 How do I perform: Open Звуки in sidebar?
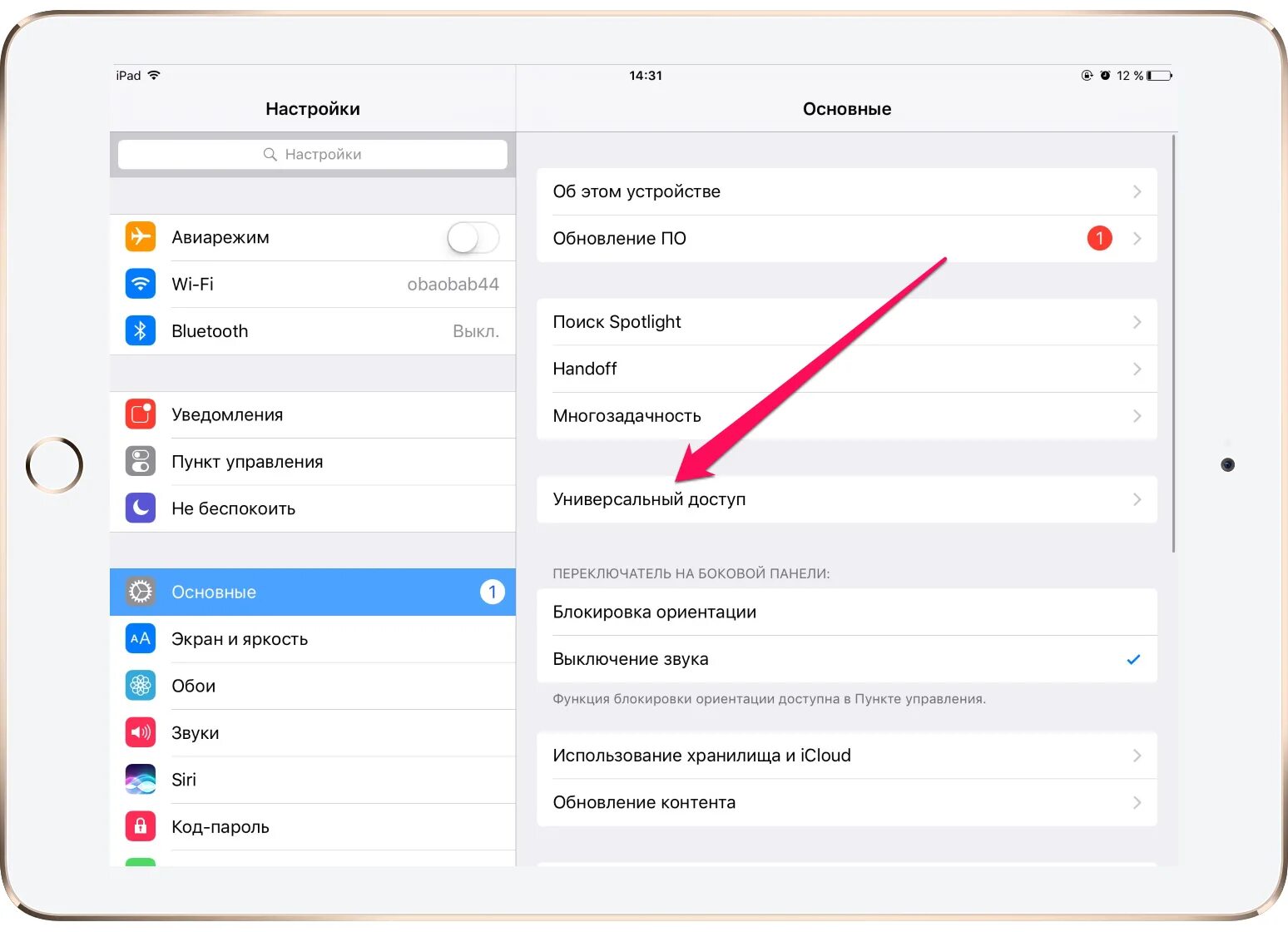(x=313, y=732)
